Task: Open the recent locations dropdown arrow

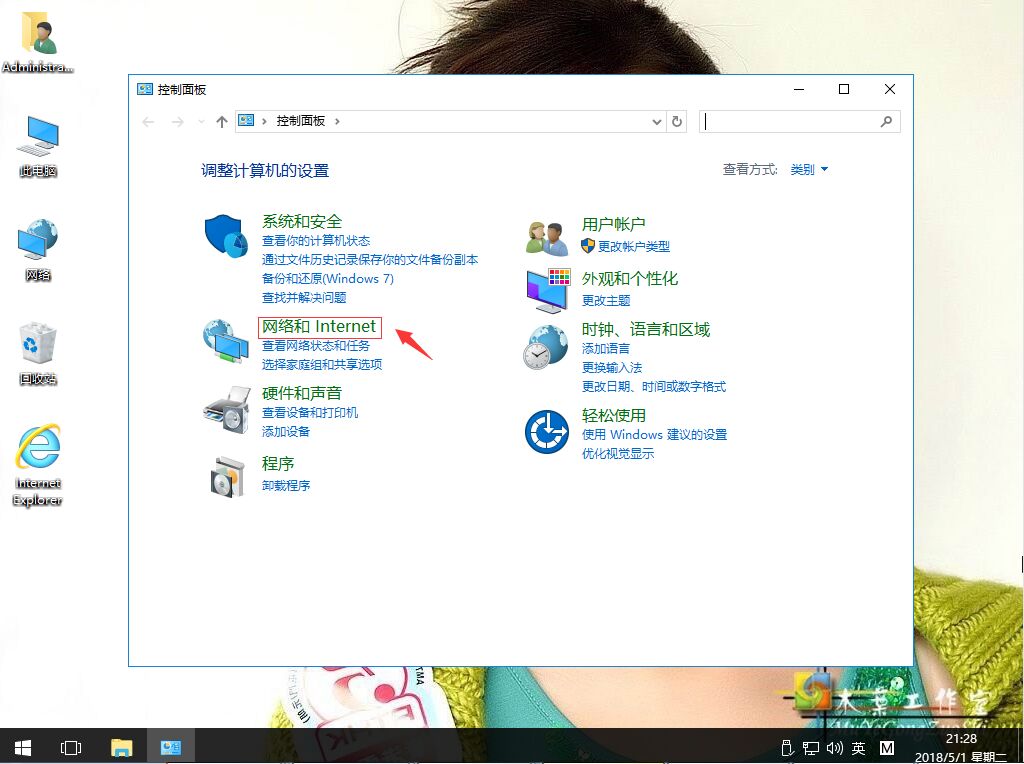Action: [x=201, y=121]
